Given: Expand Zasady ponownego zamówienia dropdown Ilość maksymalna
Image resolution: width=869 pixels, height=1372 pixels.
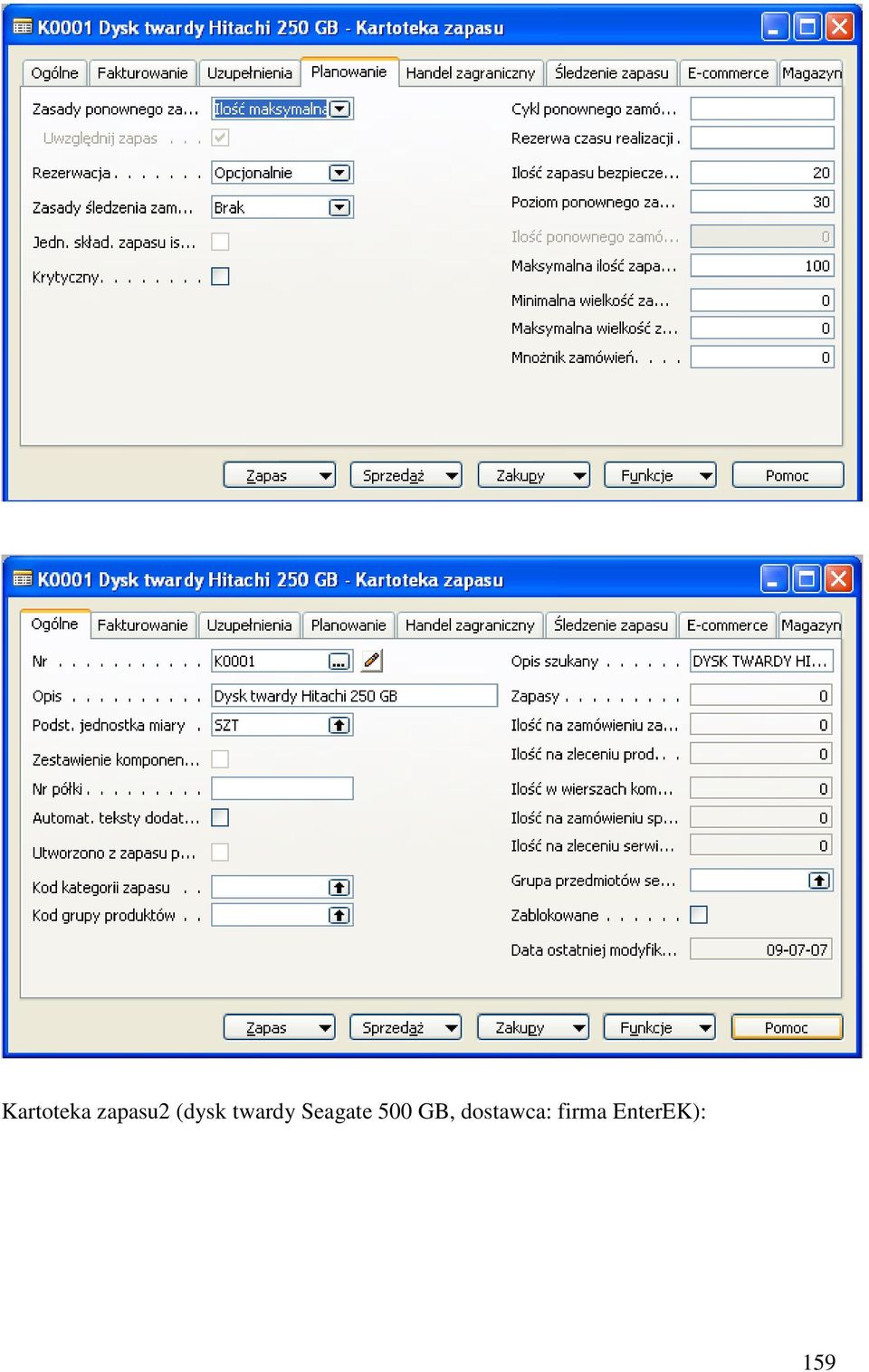Looking at the screenshot, I should [x=339, y=109].
